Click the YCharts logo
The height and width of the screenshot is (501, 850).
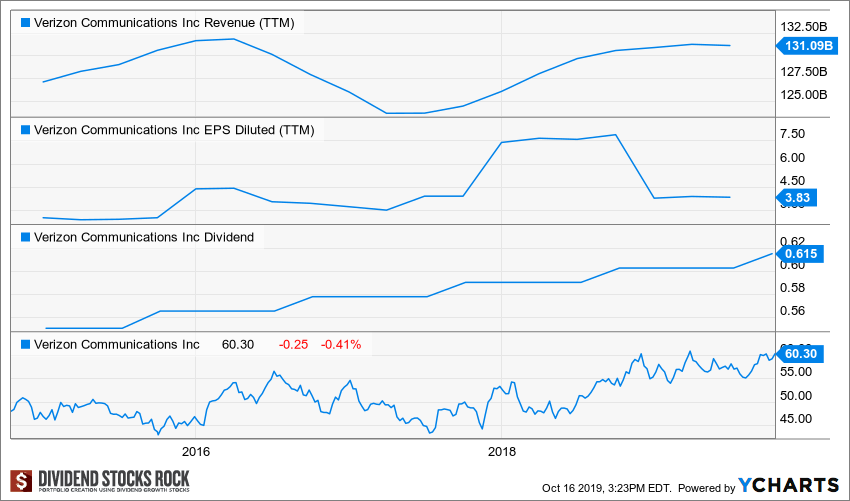tap(789, 485)
